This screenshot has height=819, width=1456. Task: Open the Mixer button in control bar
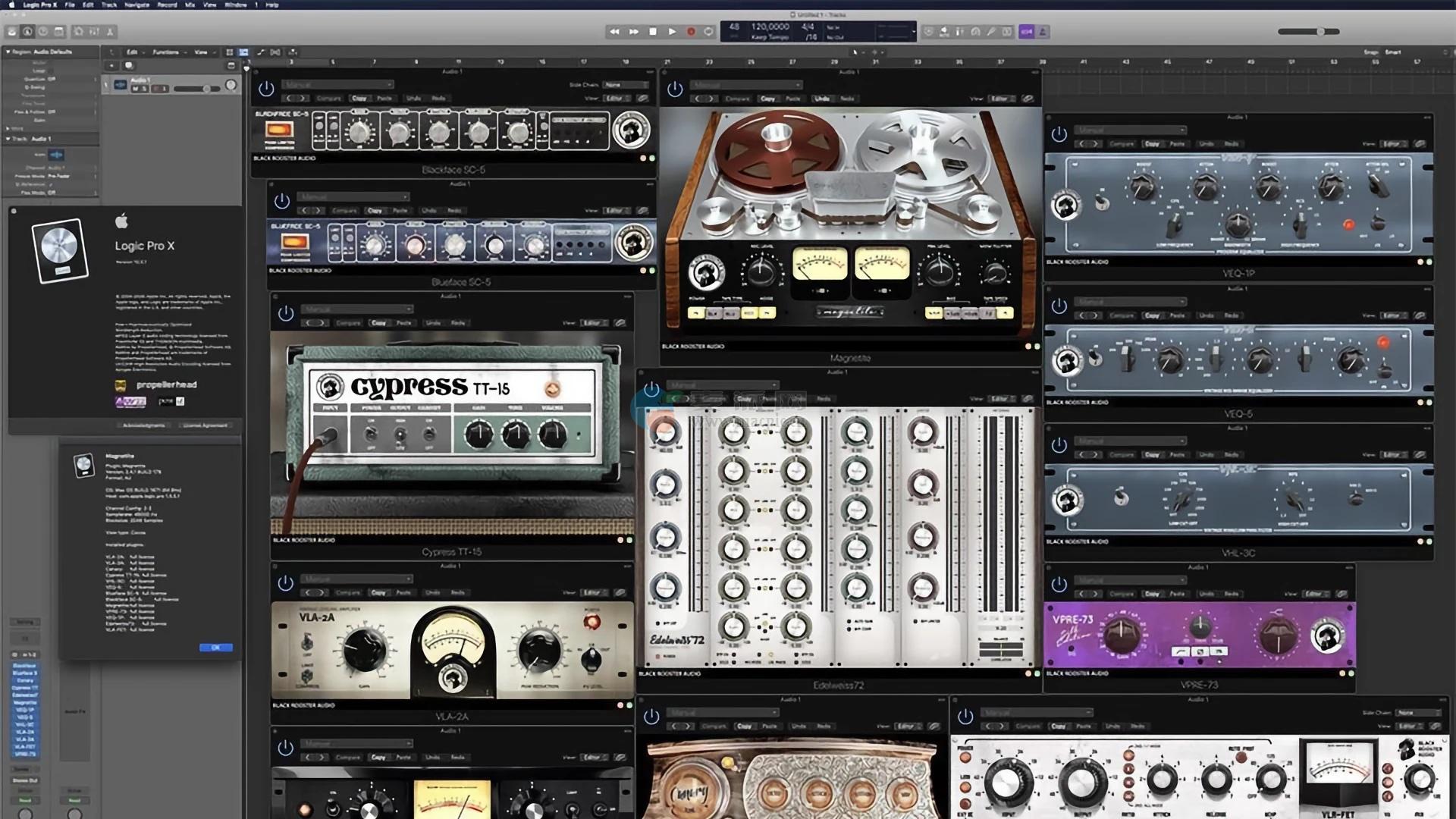tap(94, 32)
